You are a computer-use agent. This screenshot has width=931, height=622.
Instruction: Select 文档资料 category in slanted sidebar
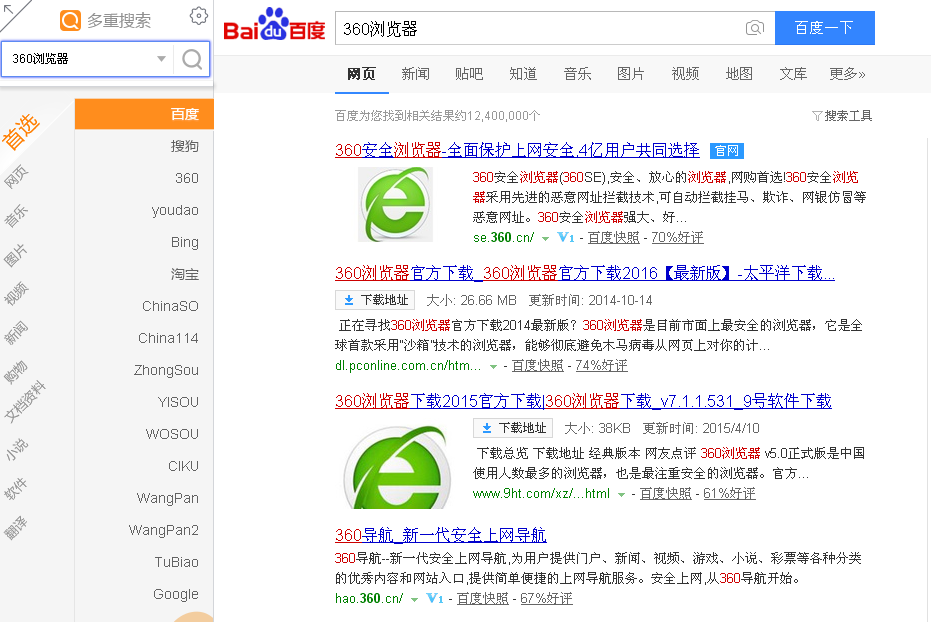click(x=24, y=402)
